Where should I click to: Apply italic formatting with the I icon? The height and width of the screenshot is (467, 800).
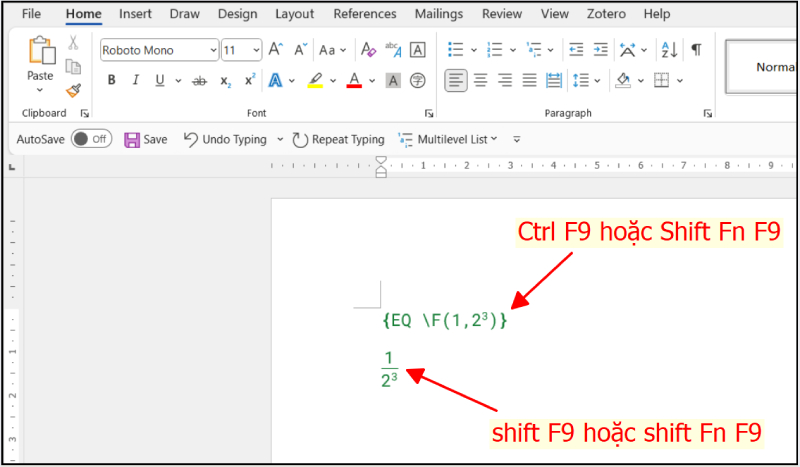click(x=135, y=80)
